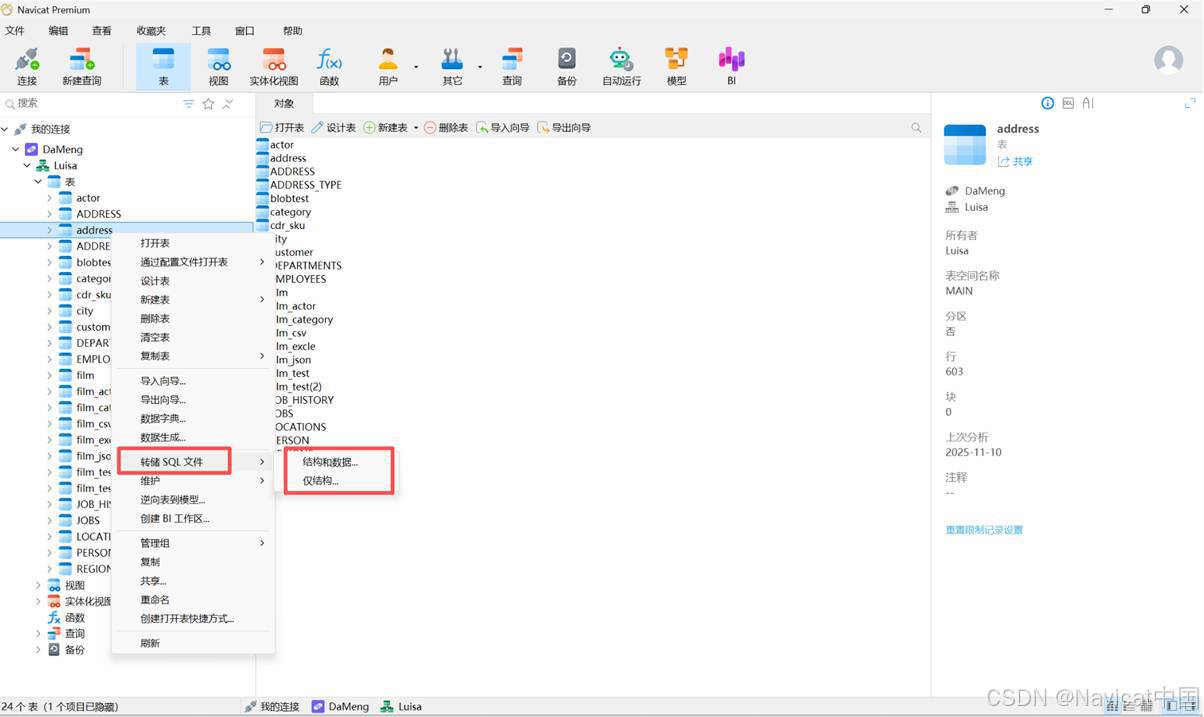Click the 其它 (Others) toolbar icon

(x=453, y=67)
